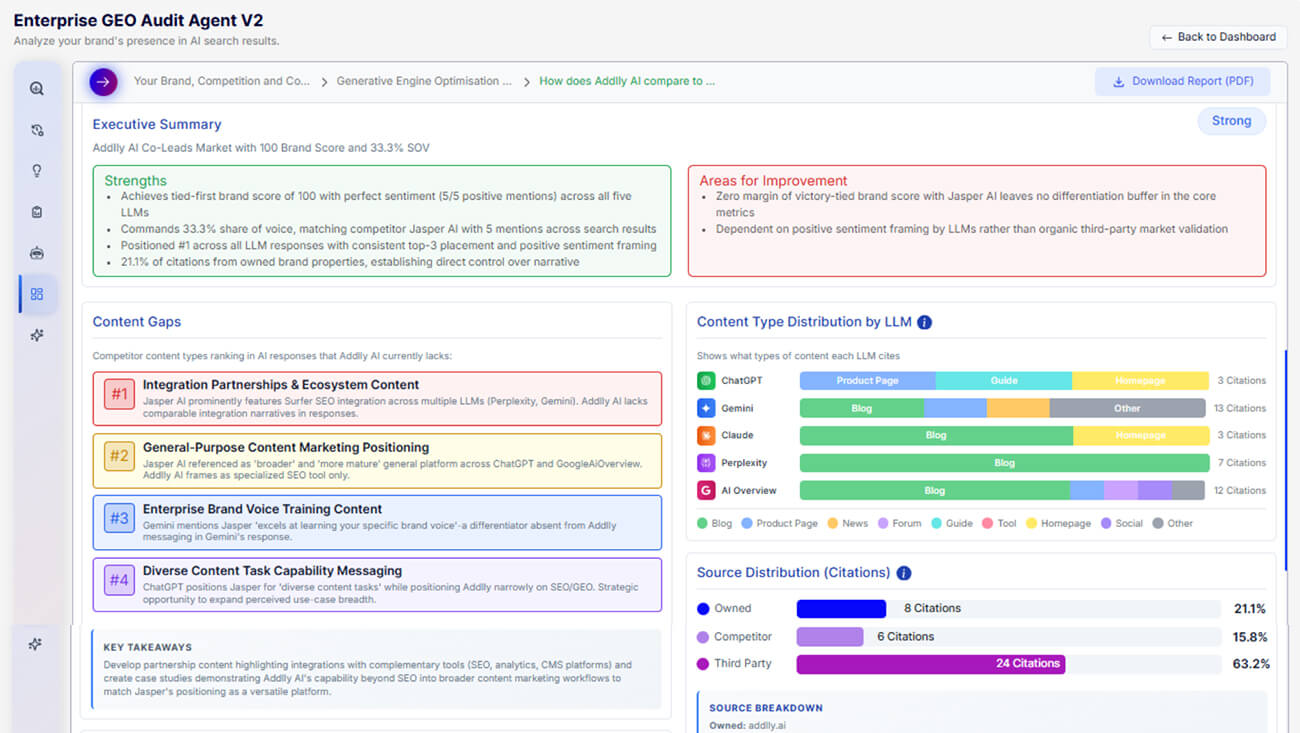Click ChatGPT Guide bar segment
Screen dimensions: 1300x733
pos(1004,381)
